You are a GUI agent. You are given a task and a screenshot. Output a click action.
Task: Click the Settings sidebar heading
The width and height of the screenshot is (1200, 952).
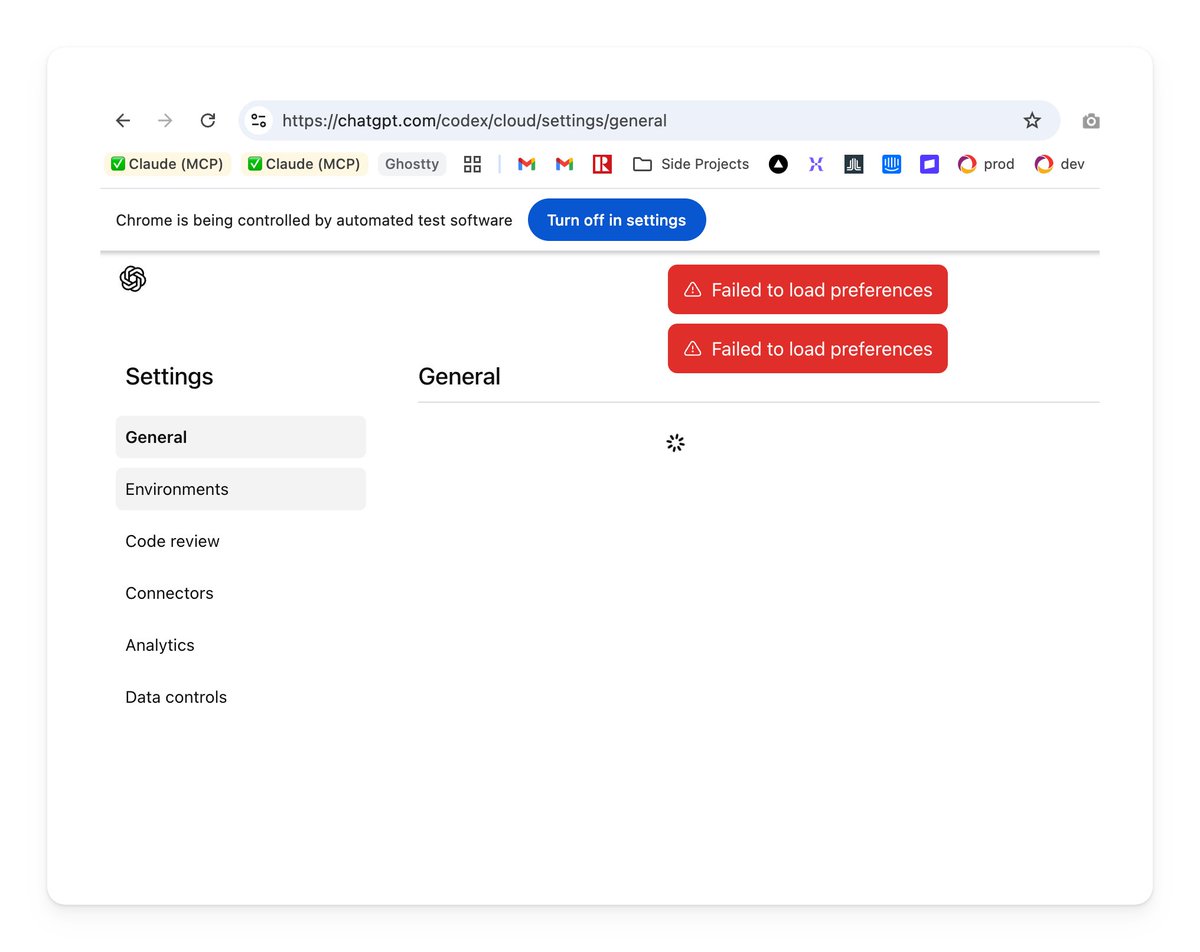point(169,376)
